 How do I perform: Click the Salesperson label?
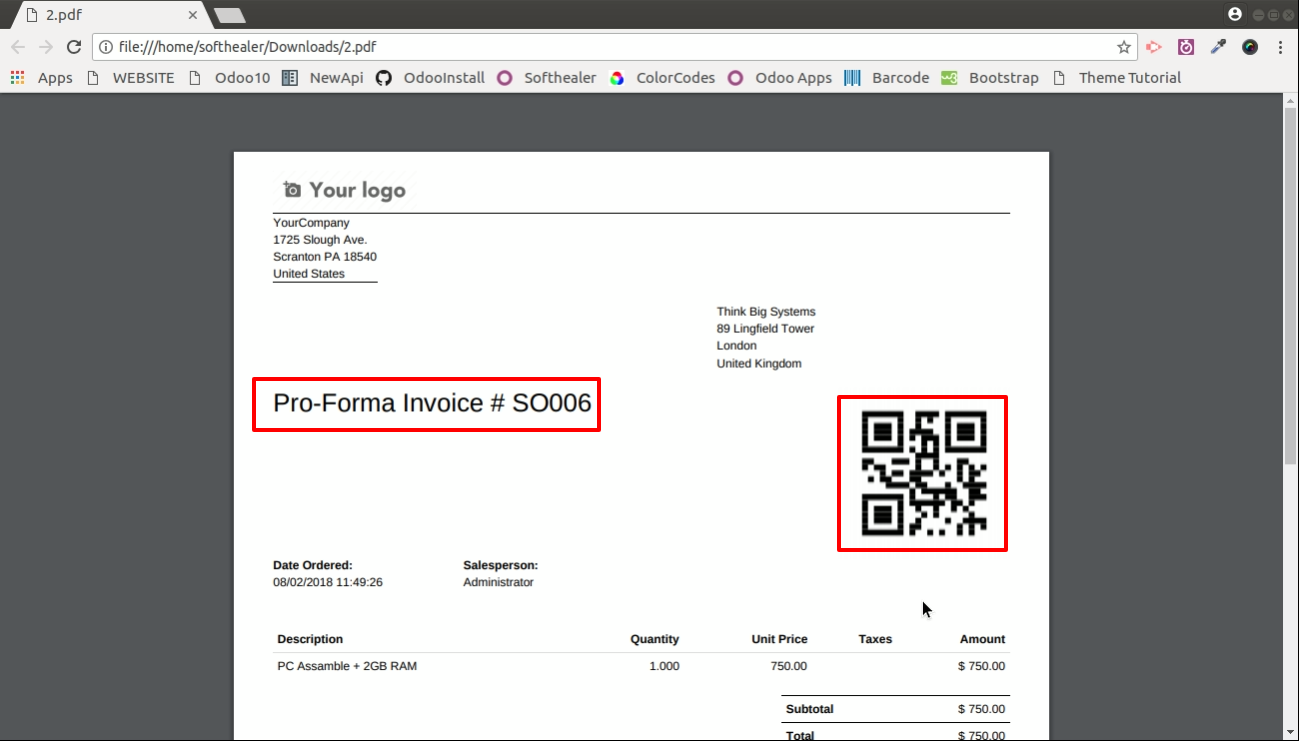click(x=501, y=565)
